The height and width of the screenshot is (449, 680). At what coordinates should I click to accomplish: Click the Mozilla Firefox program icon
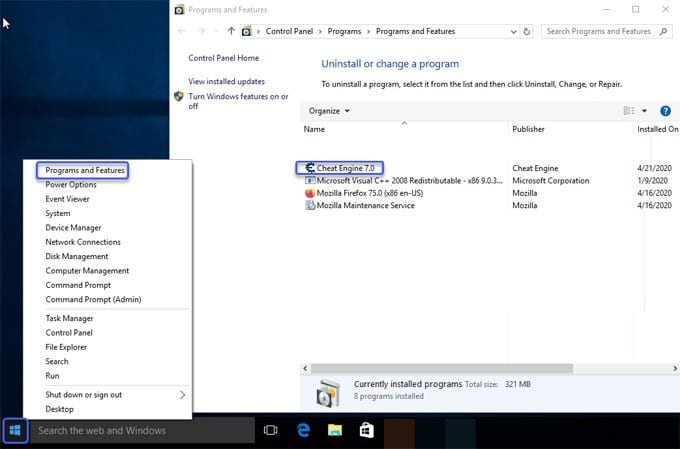click(x=310, y=193)
